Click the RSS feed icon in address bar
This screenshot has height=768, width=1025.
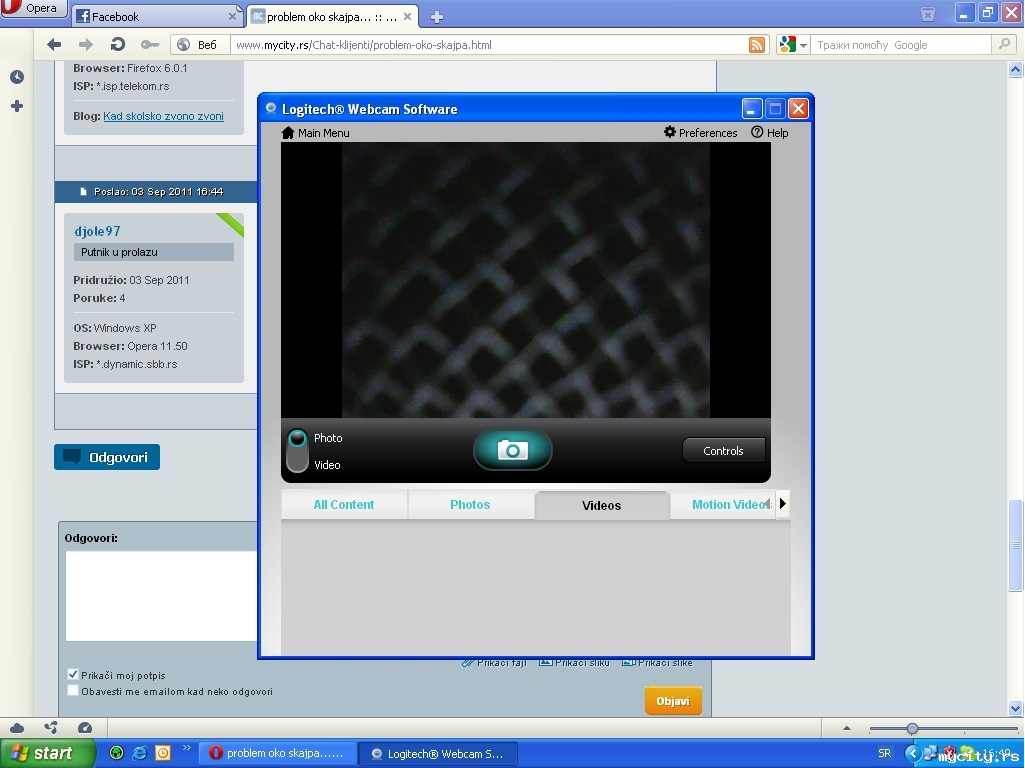(757, 44)
